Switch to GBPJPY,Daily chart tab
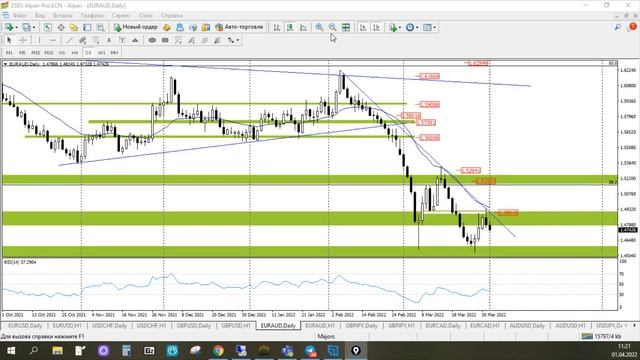Viewport: 640px width, 360px height. click(x=361, y=326)
